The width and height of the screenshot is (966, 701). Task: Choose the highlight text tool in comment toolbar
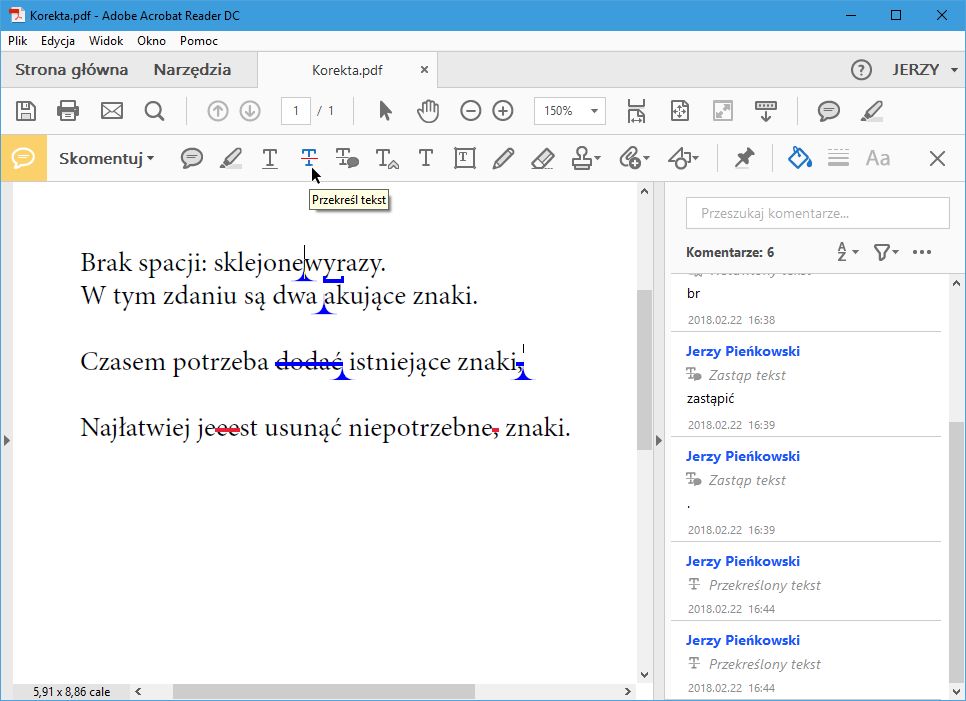(x=231, y=158)
